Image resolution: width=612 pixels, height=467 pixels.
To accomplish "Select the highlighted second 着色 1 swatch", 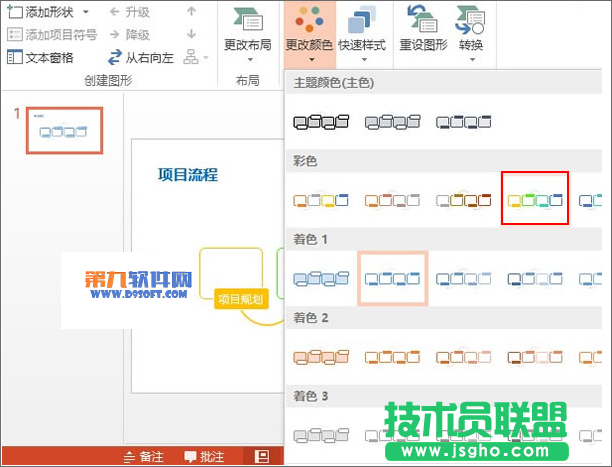I will tap(392, 278).
